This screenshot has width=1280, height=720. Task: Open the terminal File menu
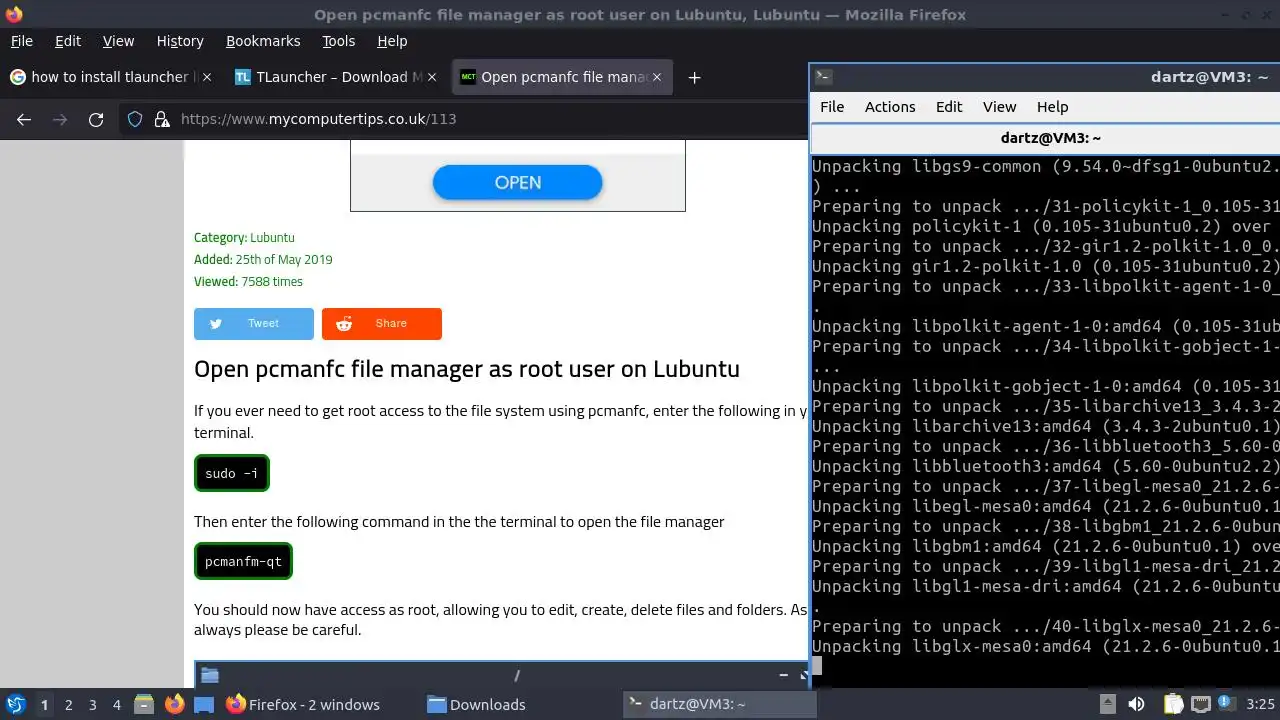(x=832, y=107)
